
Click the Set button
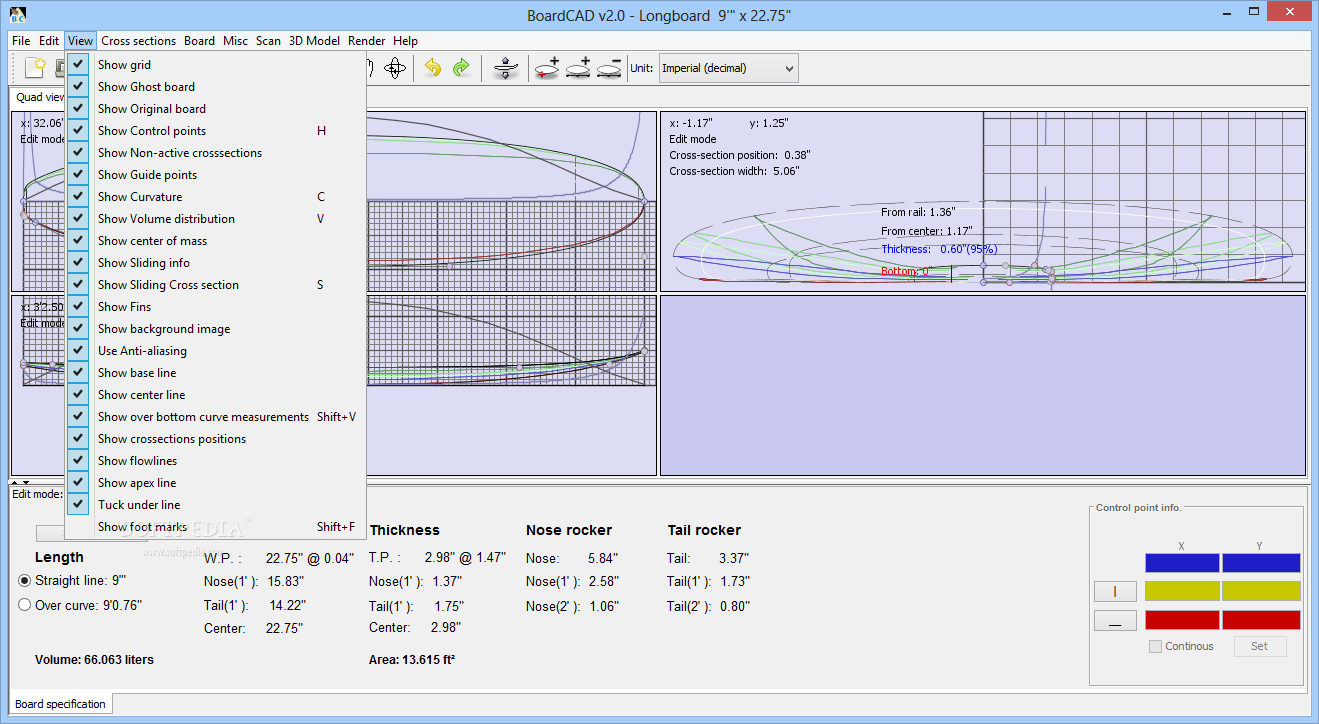[1259, 646]
